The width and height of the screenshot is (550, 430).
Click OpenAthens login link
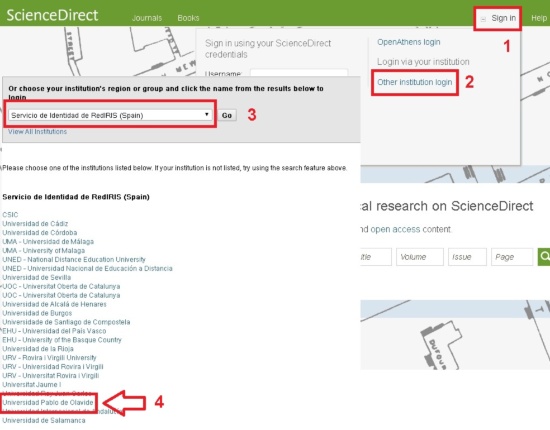coord(409,42)
